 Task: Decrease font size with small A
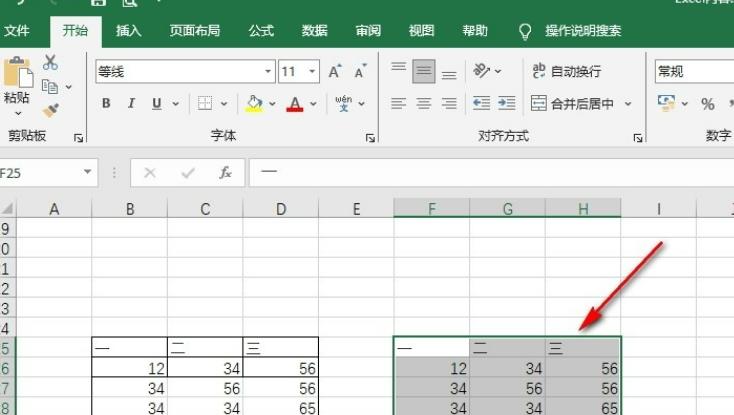360,72
